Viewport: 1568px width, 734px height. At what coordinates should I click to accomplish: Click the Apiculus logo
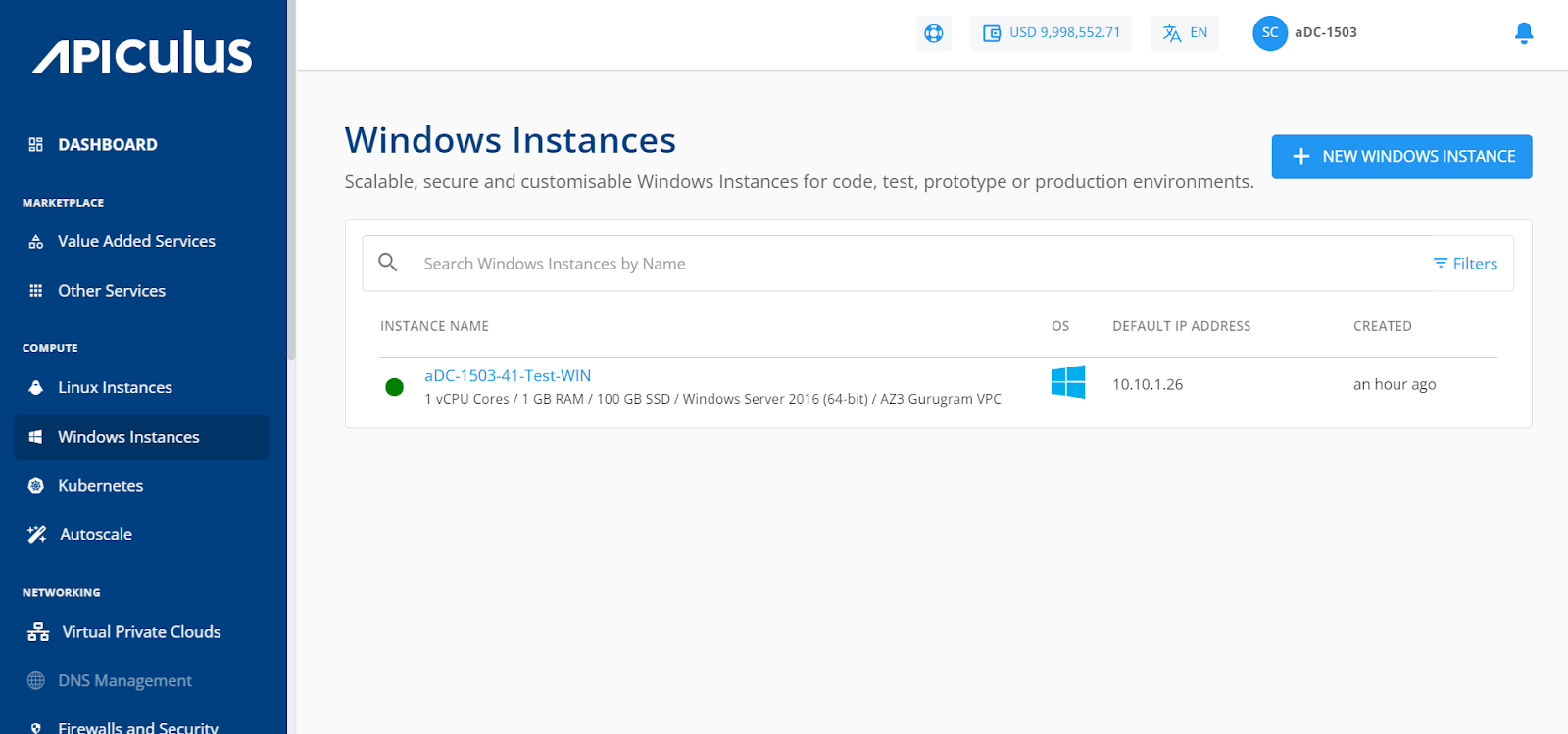143,54
